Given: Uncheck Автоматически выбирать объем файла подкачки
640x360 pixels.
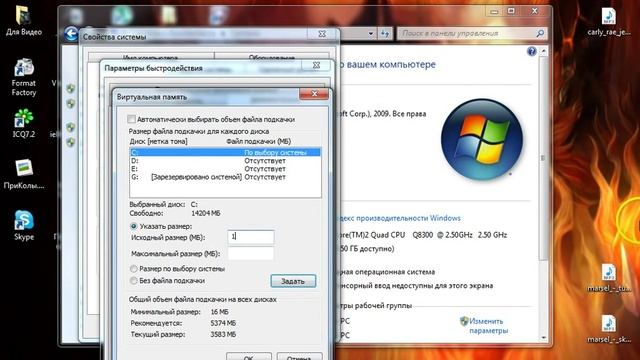Looking at the screenshot, I should click(x=131, y=119).
